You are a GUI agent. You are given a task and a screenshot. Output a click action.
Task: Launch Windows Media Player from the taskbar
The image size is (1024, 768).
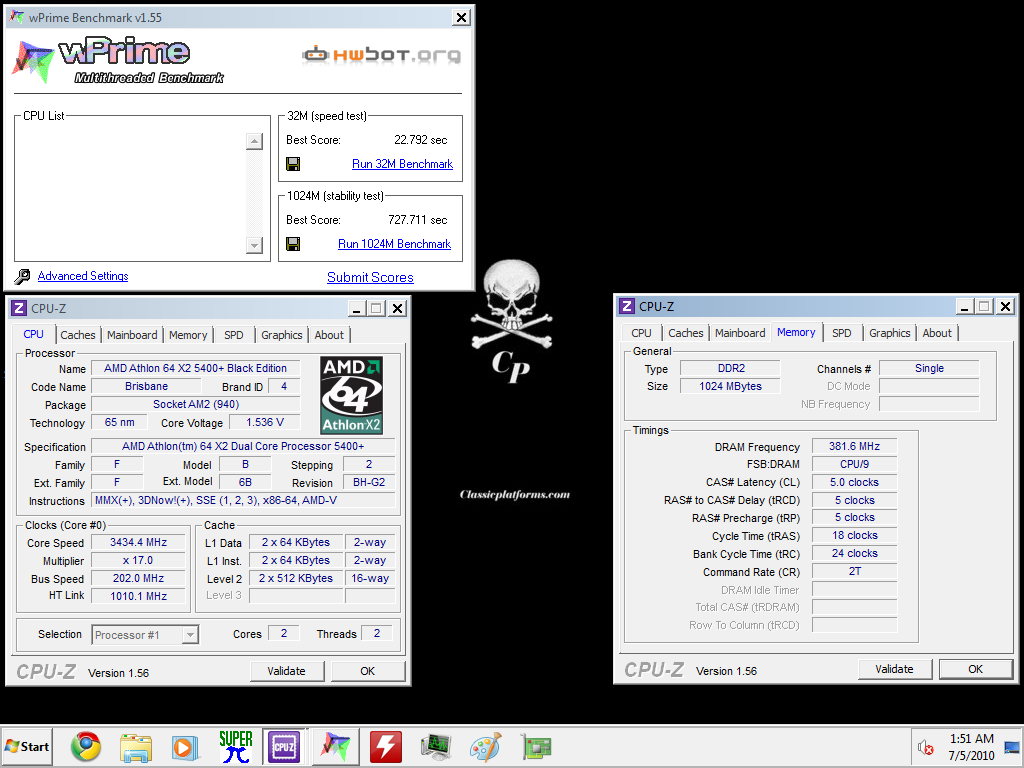pyautogui.click(x=185, y=747)
